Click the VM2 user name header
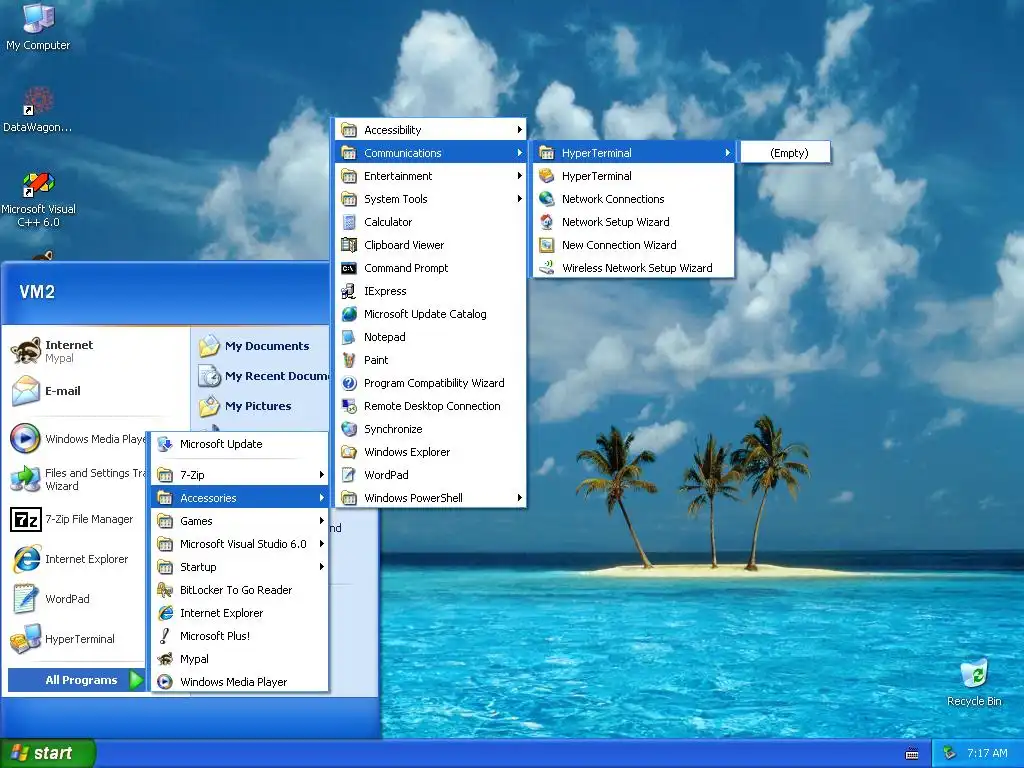The height and width of the screenshot is (768, 1024). coord(37,291)
